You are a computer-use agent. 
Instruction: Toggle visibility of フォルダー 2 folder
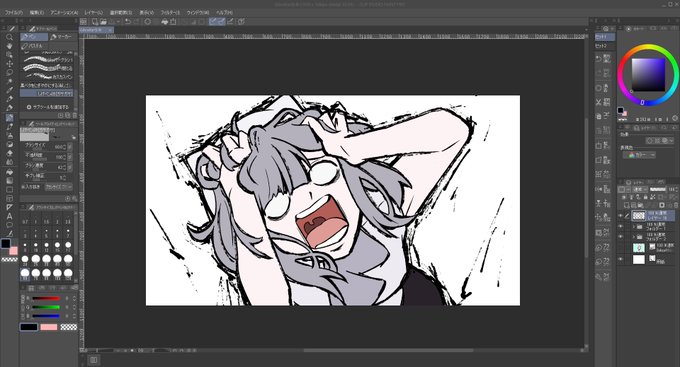tap(621, 237)
